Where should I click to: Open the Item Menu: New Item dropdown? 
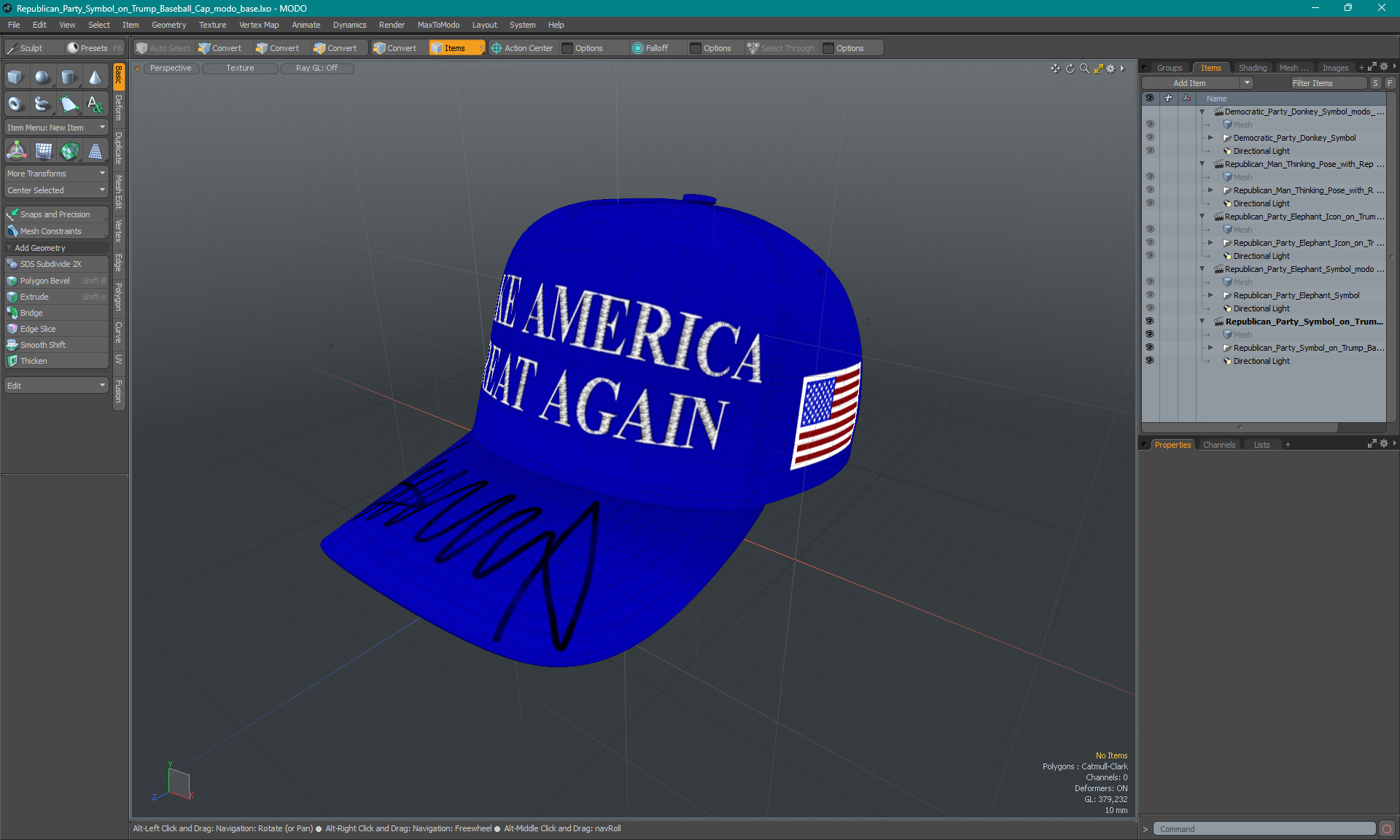pyautogui.click(x=56, y=128)
